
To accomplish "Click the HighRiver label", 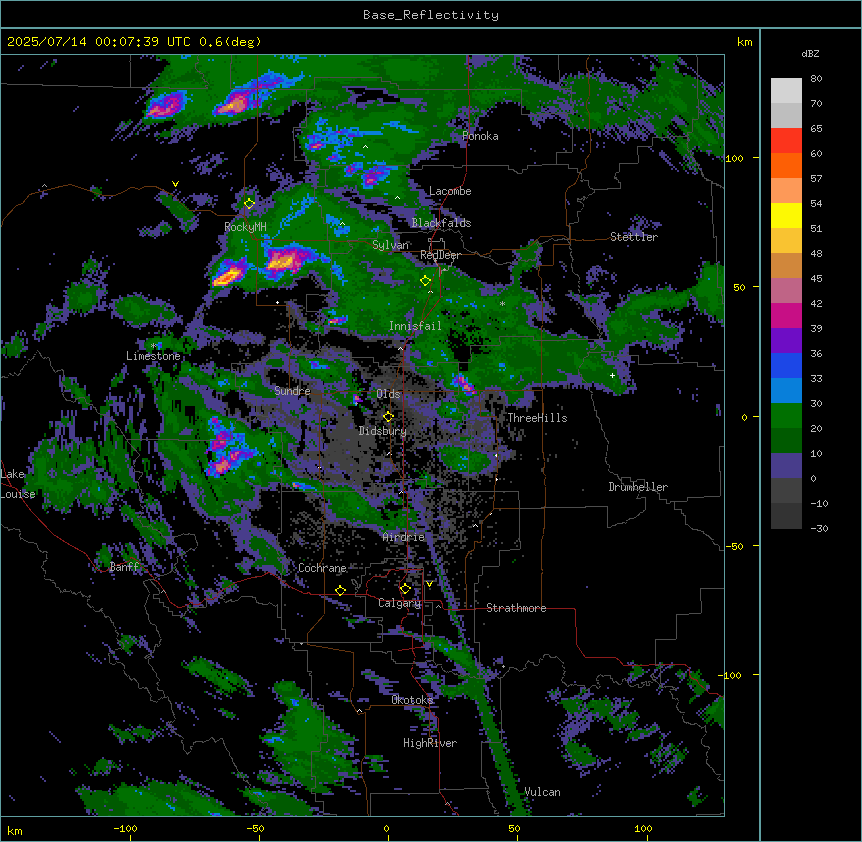I will 430,743.
